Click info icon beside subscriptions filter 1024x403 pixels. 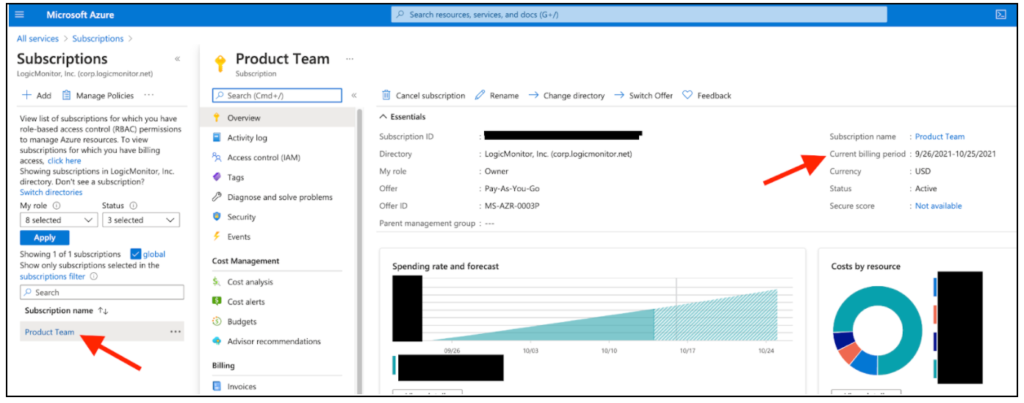tap(94, 276)
